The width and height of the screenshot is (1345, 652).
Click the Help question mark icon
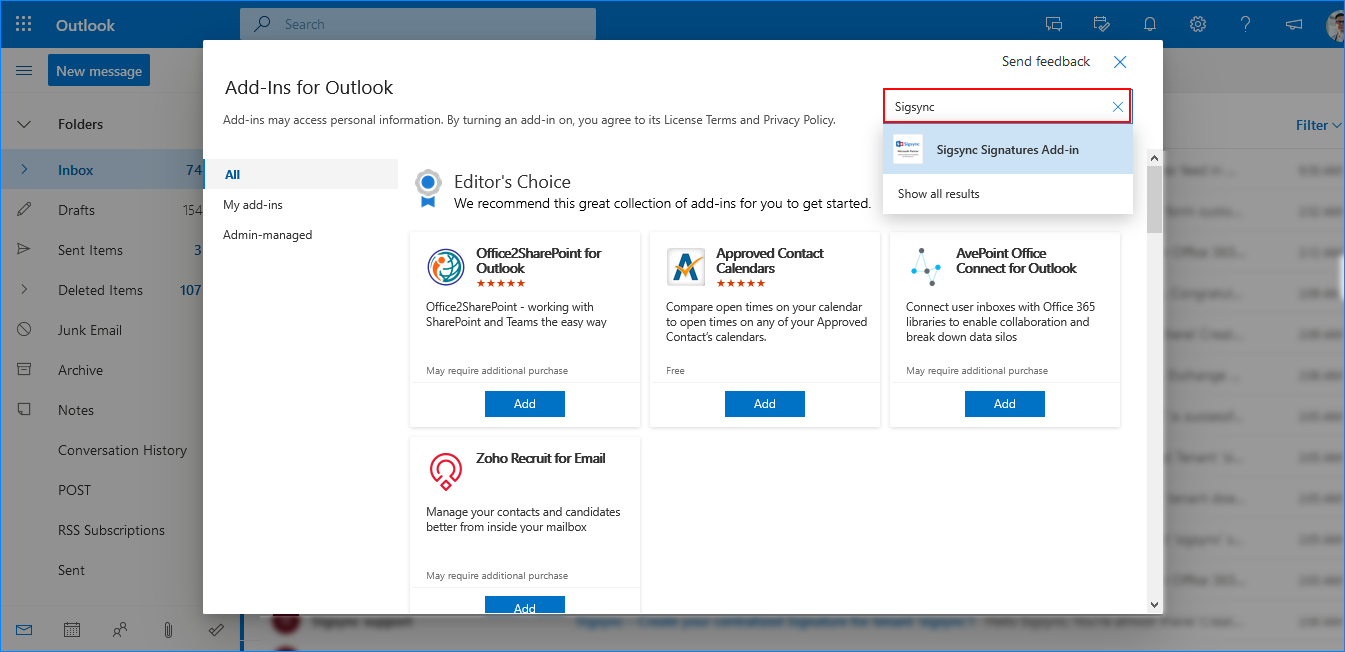(1245, 25)
